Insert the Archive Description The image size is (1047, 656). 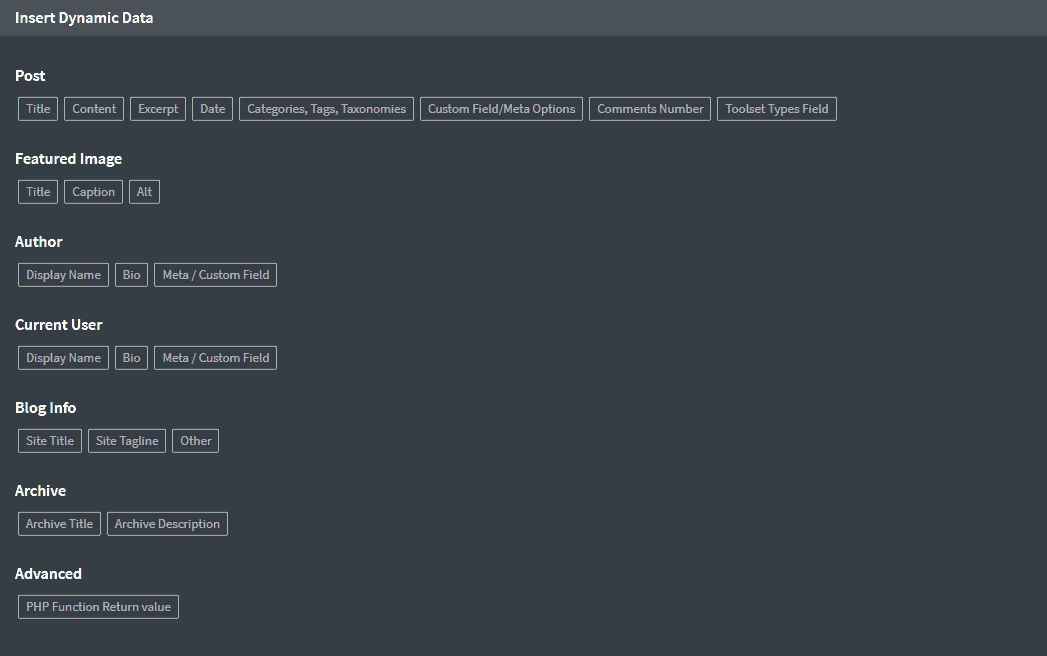coord(167,523)
